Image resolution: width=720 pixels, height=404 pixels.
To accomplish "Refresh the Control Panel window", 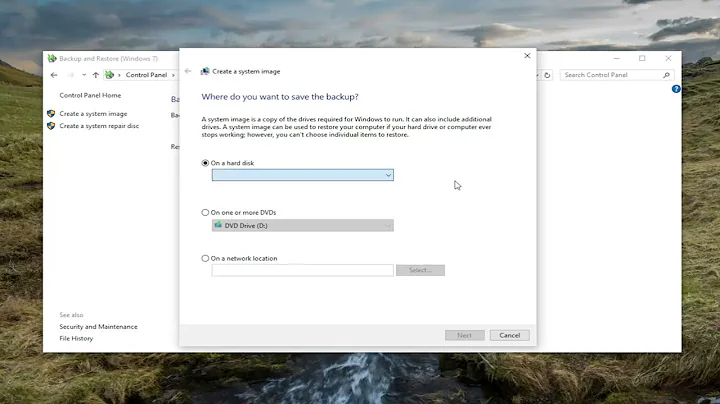I will 547,75.
